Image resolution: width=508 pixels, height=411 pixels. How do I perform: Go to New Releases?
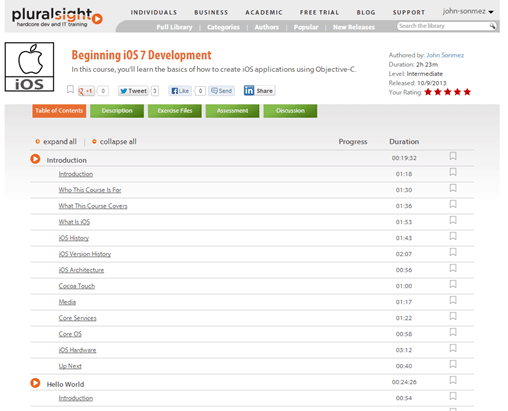coord(354,27)
